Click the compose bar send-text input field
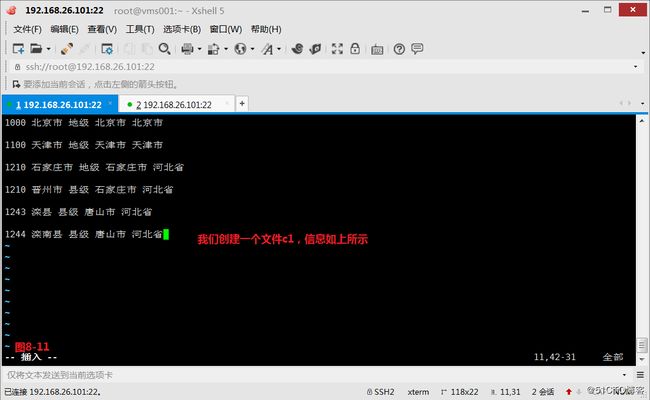The image size is (650, 400). (312, 375)
